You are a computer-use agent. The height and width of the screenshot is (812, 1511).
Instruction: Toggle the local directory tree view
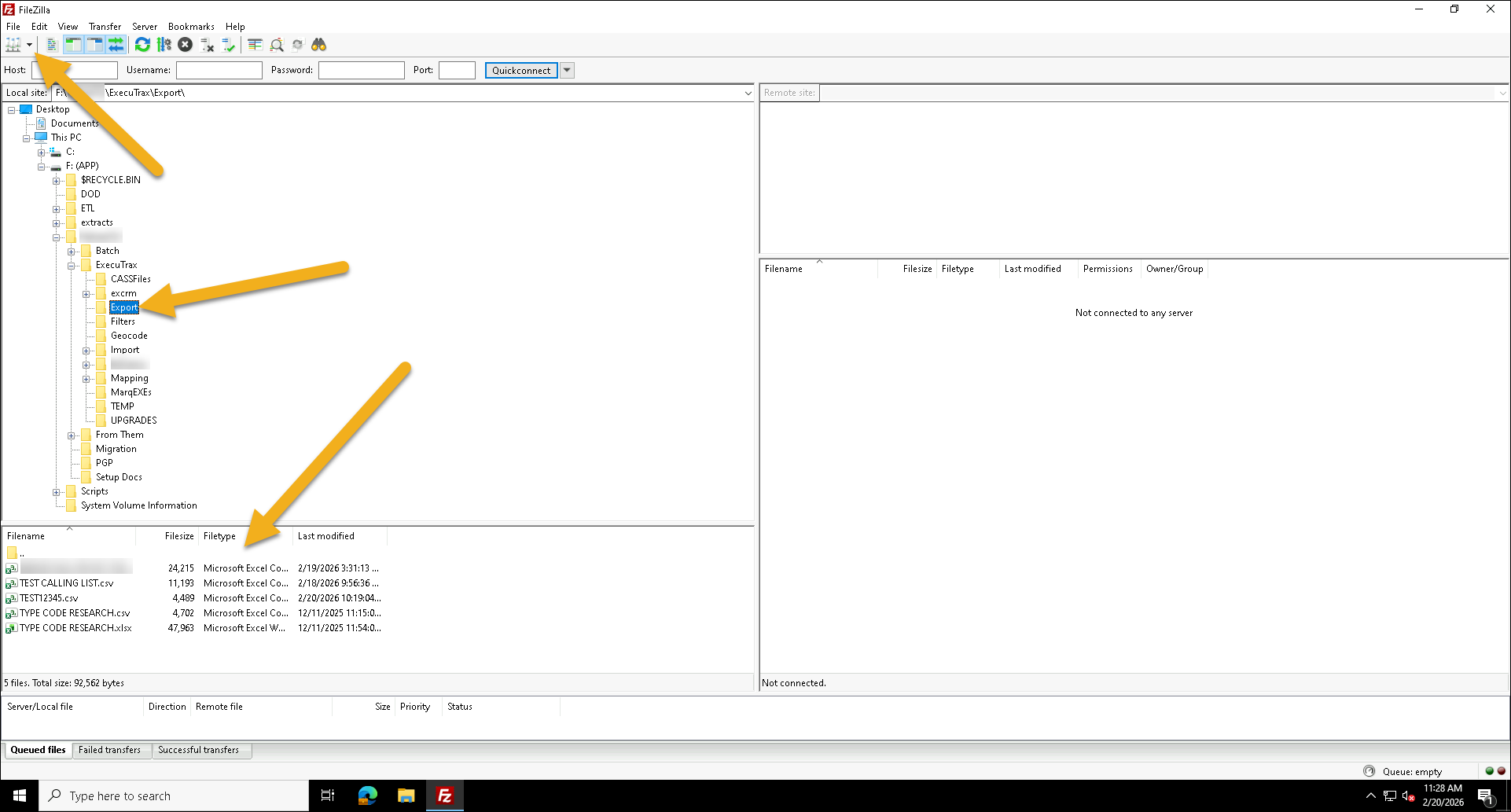point(73,45)
